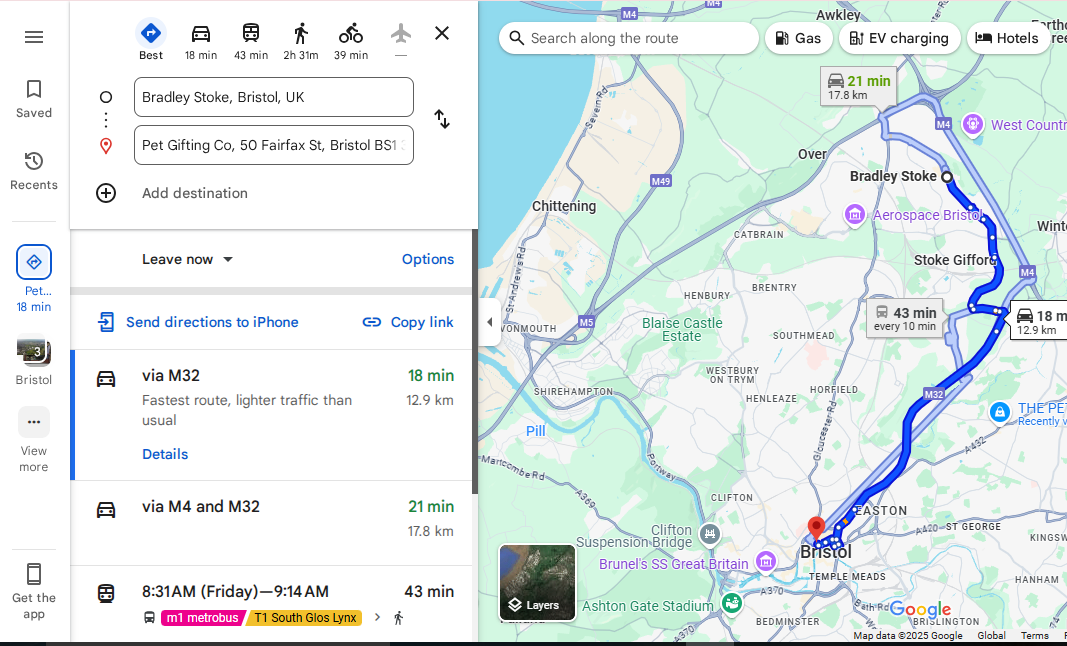
Task: Click the Global link at map bottom
Action: coord(991,636)
